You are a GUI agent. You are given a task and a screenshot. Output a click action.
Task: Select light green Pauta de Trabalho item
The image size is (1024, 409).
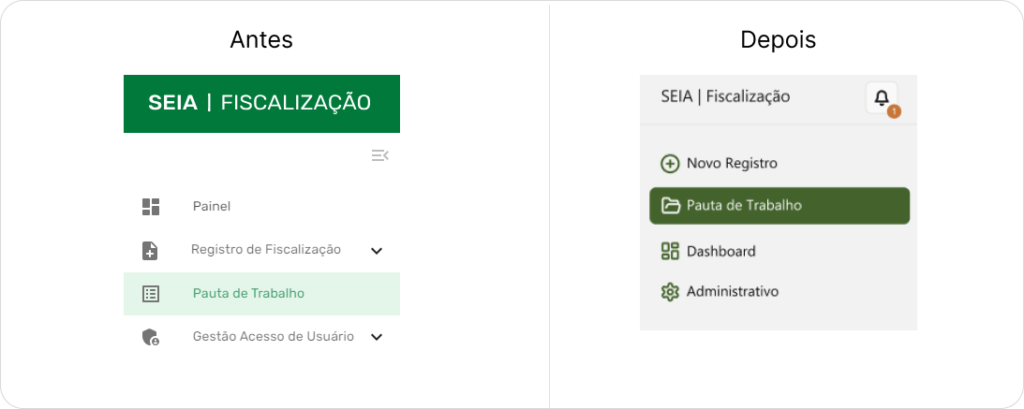point(249,294)
